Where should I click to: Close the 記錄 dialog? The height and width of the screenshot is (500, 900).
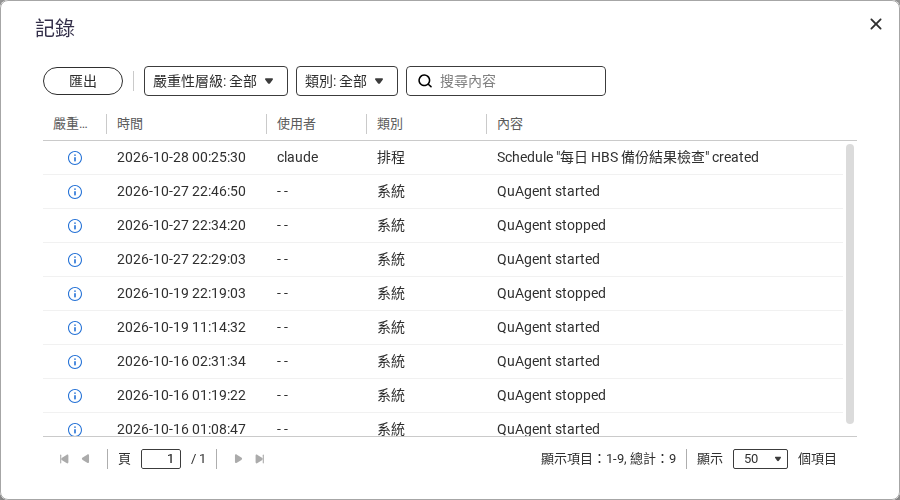pyautogui.click(x=875, y=24)
